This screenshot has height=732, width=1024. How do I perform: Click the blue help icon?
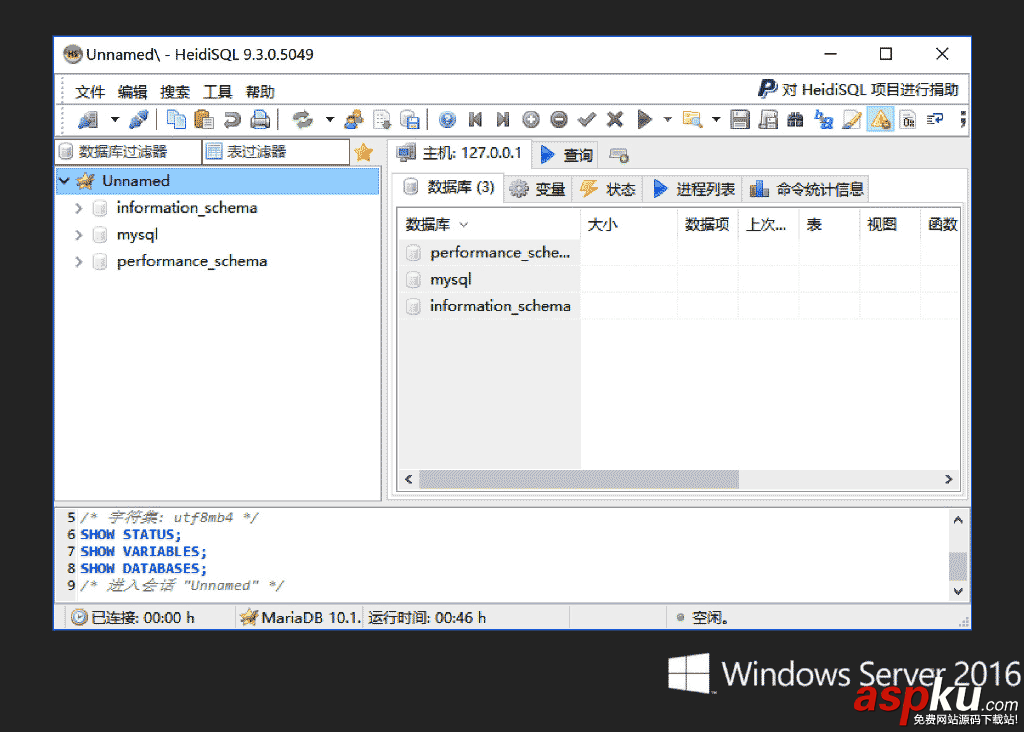coord(447,119)
